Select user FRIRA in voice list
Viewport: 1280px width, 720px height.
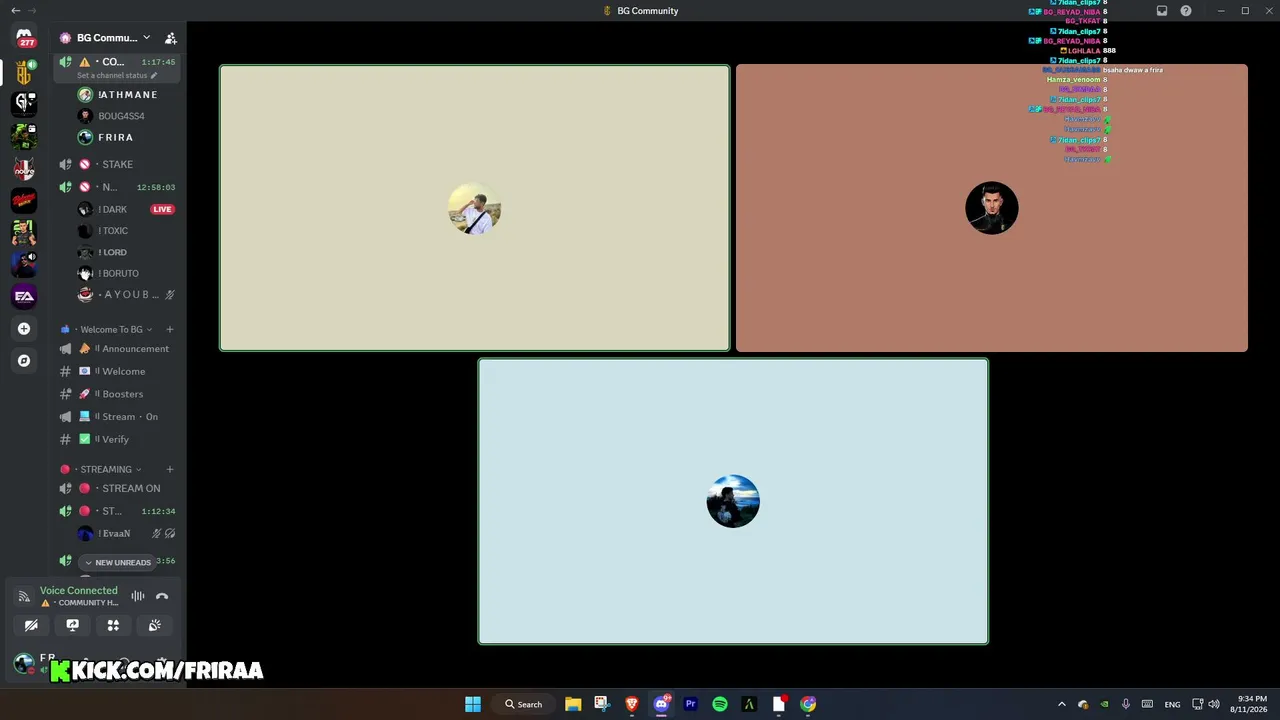(x=118, y=137)
